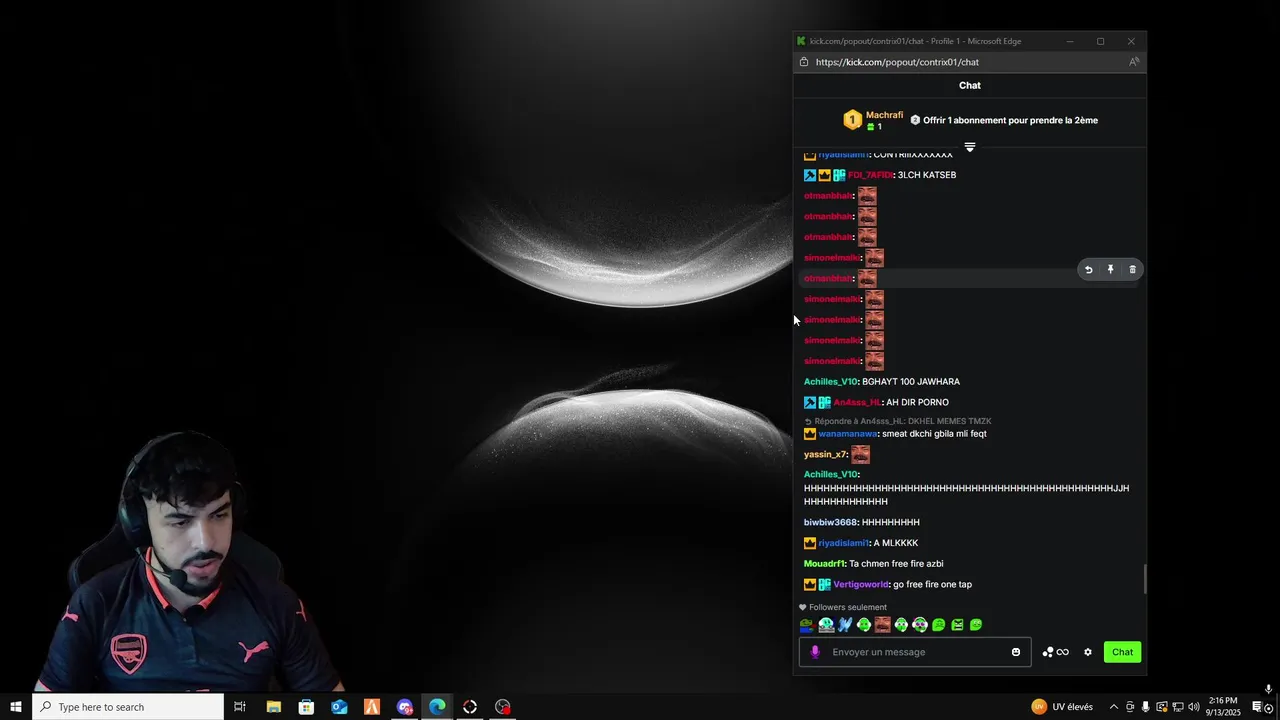Click username biwbiw3668 in chat
The height and width of the screenshot is (720, 1280).
coord(830,522)
